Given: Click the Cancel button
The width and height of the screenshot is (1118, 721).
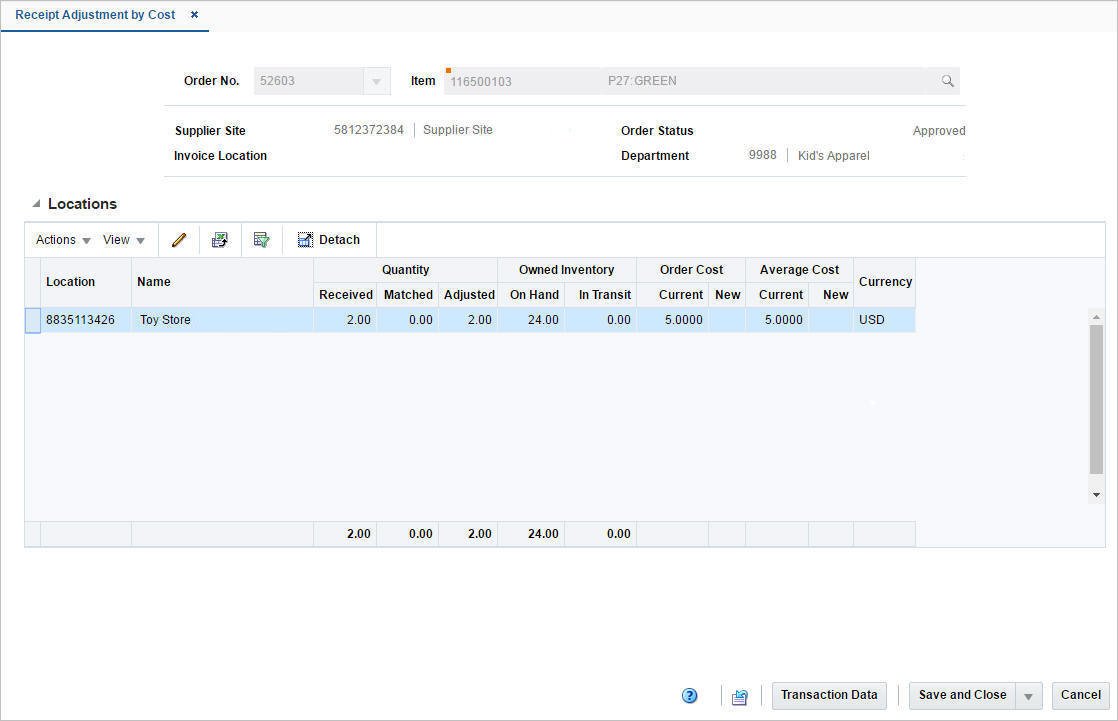Looking at the screenshot, I should click(x=1080, y=695).
